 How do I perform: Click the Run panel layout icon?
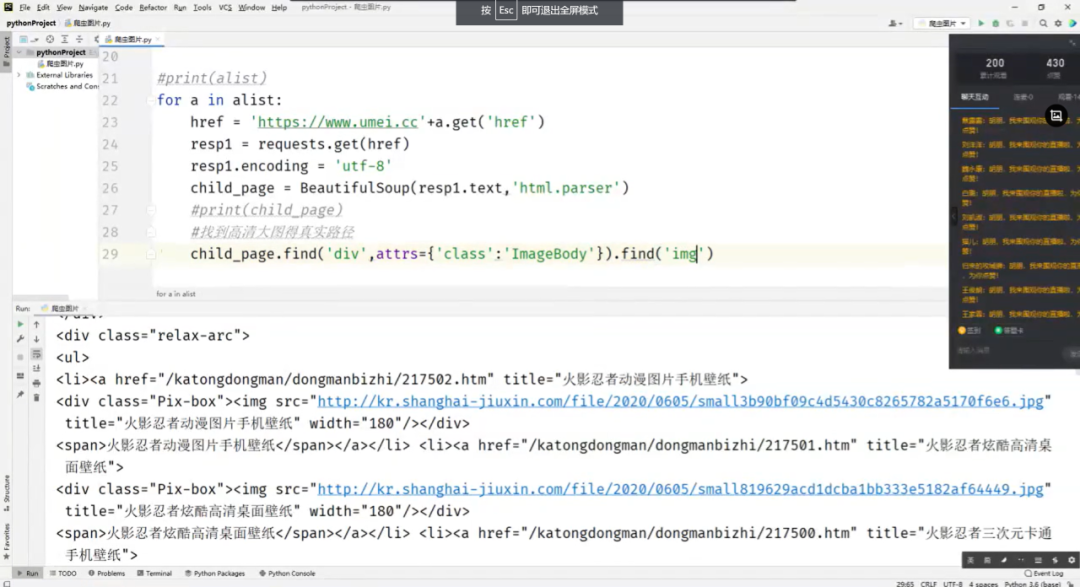(20, 376)
